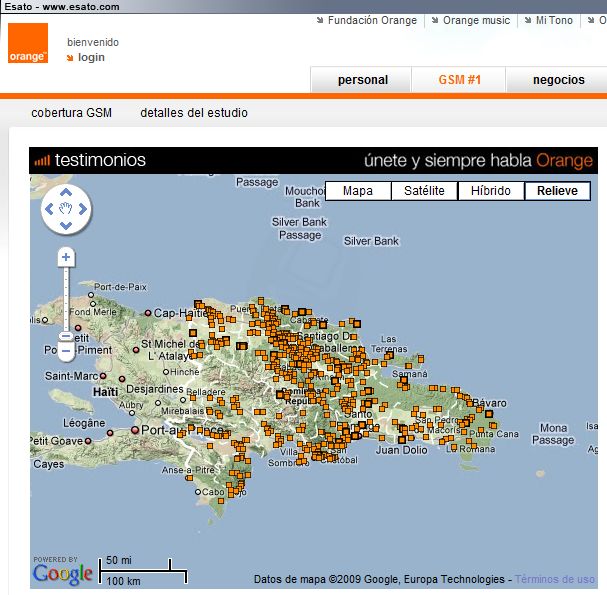Click the Mona Passage map label
This screenshot has height=595, width=607.
[553, 434]
